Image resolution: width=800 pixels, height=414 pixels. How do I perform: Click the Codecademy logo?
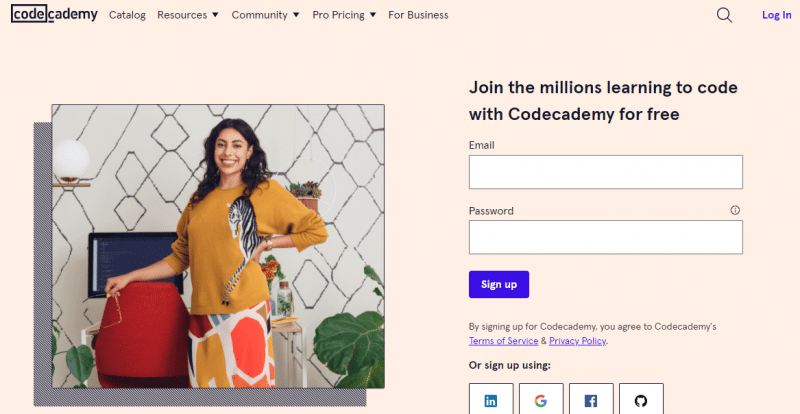point(54,15)
